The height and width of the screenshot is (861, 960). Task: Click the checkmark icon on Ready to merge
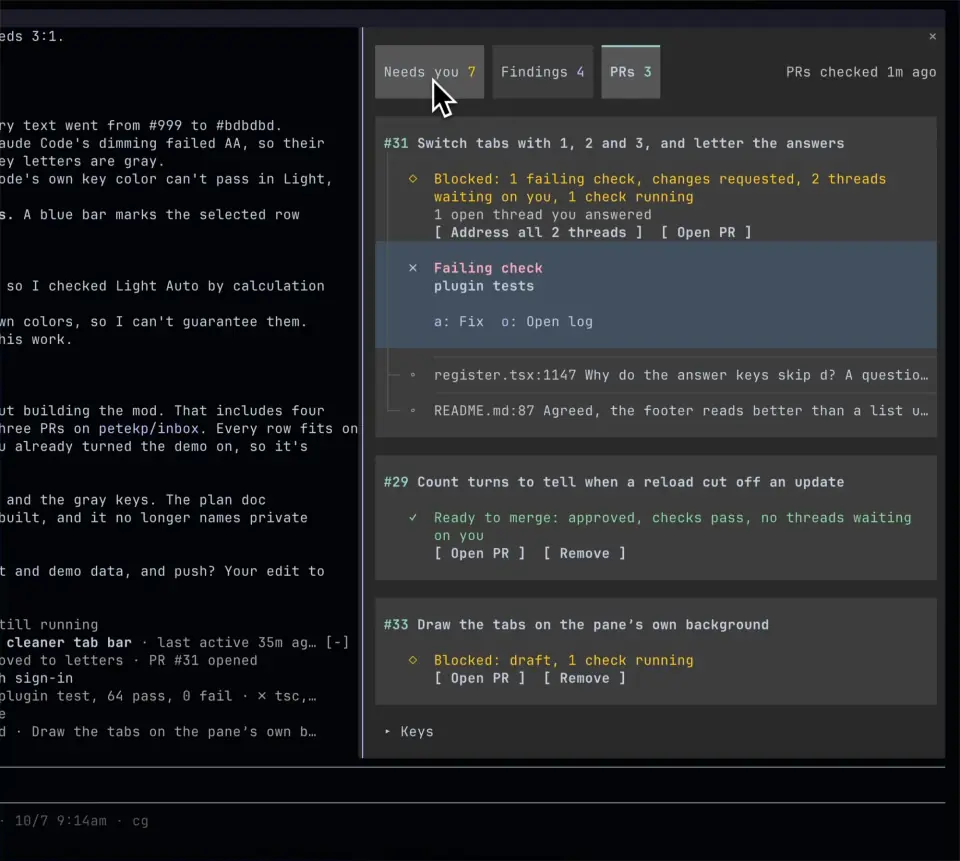[413, 517]
